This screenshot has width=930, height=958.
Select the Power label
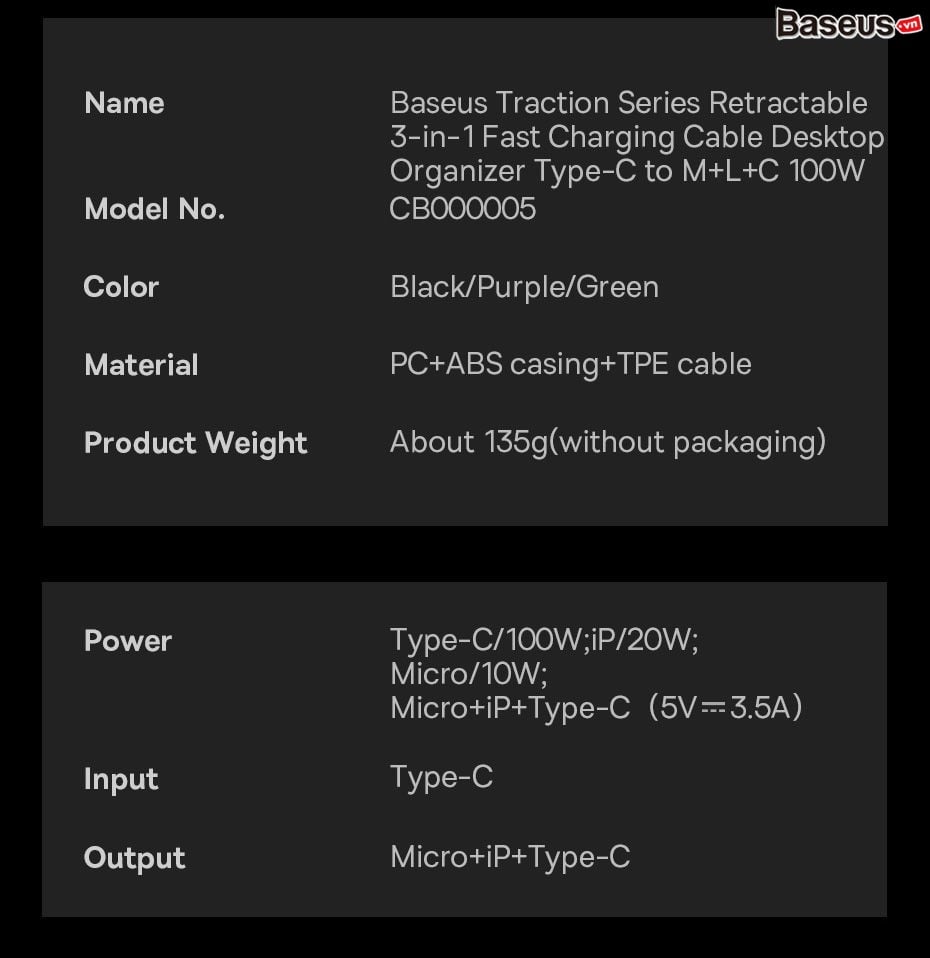pos(128,641)
